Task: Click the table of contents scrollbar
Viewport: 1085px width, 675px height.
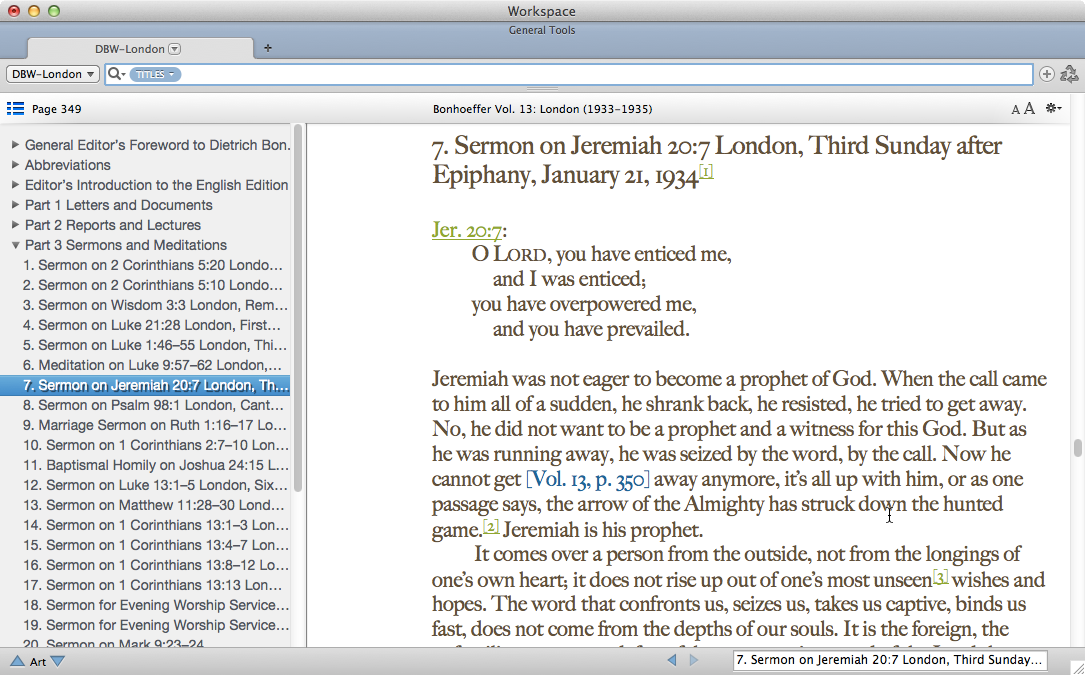Action: tap(298, 308)
